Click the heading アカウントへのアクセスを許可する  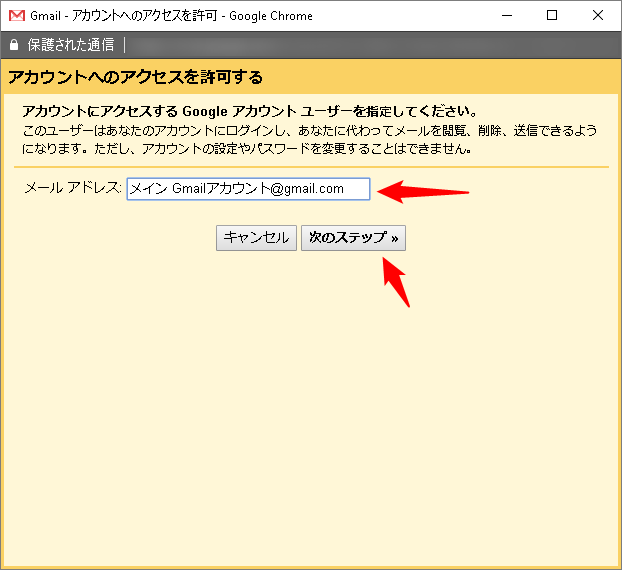135,77
